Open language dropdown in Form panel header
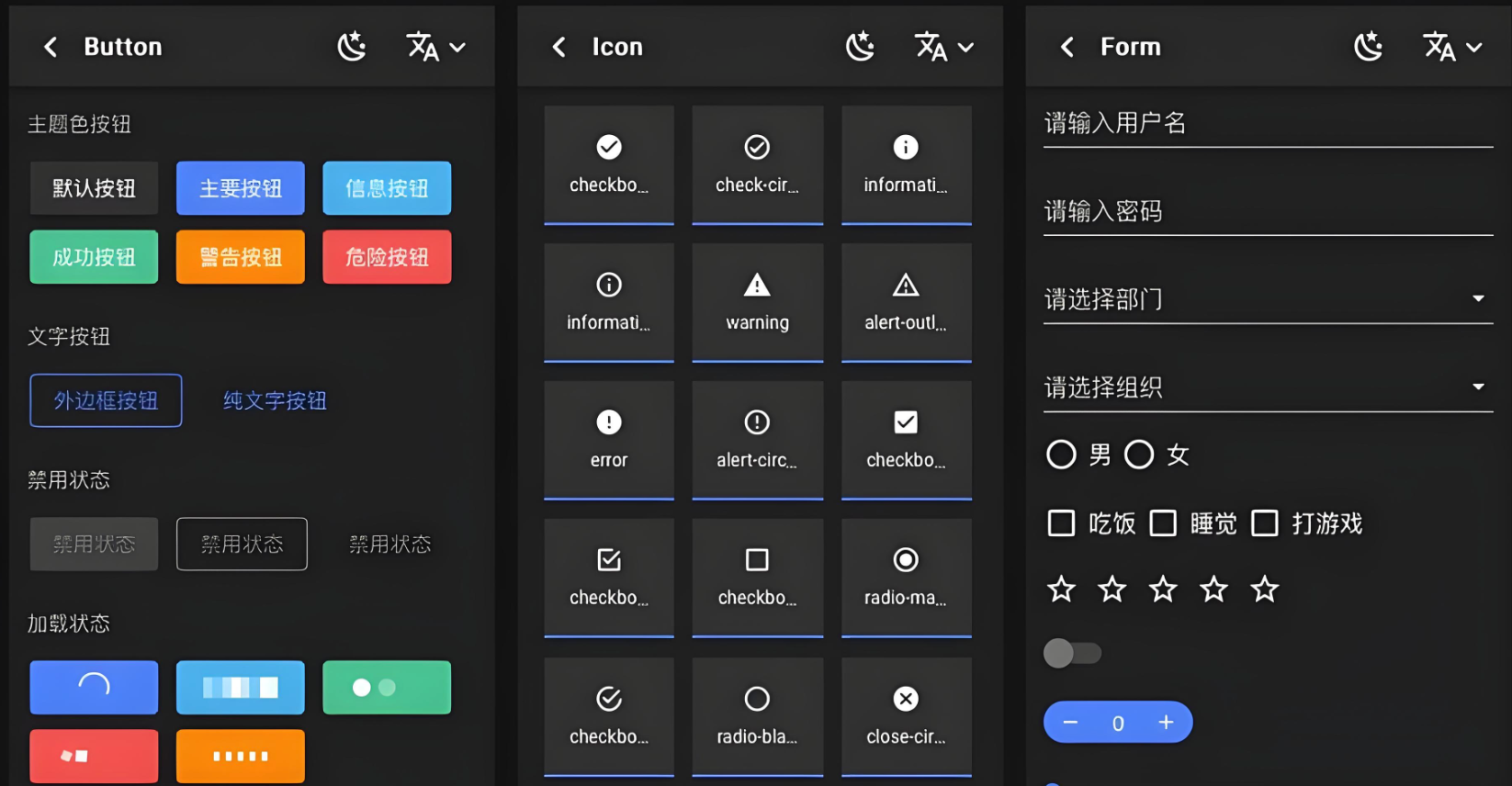The height and width of the screenshot is (786, 1512). pyautogui.click(x=1452, y=47)
